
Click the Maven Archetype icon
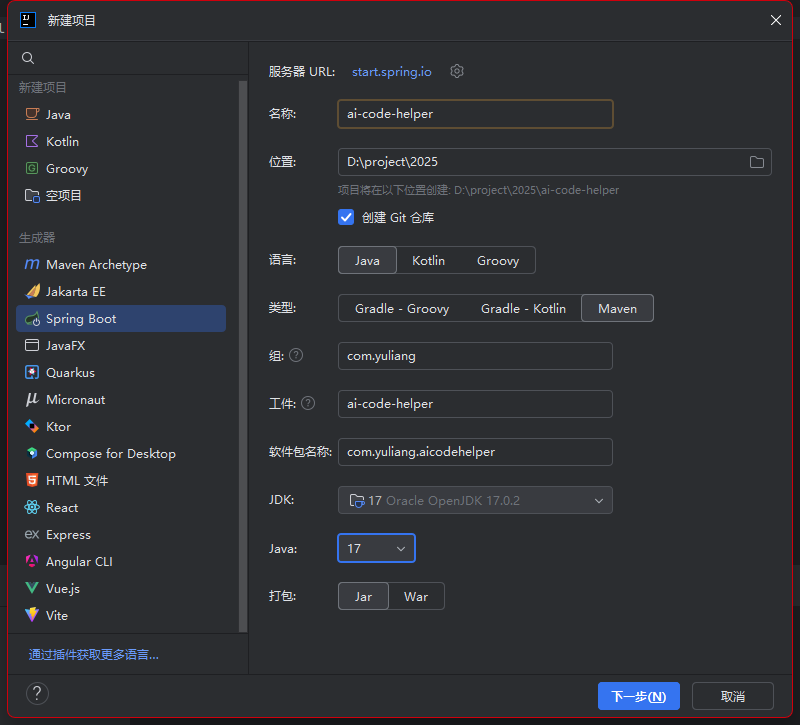[x=32, y=264]
